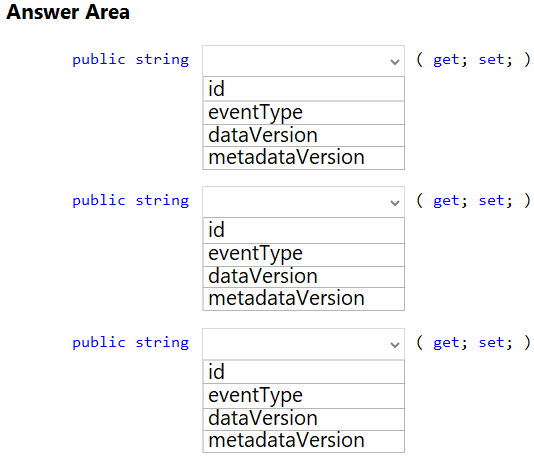Viewport: 534px width, 456px height.
Task: Pick 'dataVersion' in the second dropdown list
Action: (303, 277)
